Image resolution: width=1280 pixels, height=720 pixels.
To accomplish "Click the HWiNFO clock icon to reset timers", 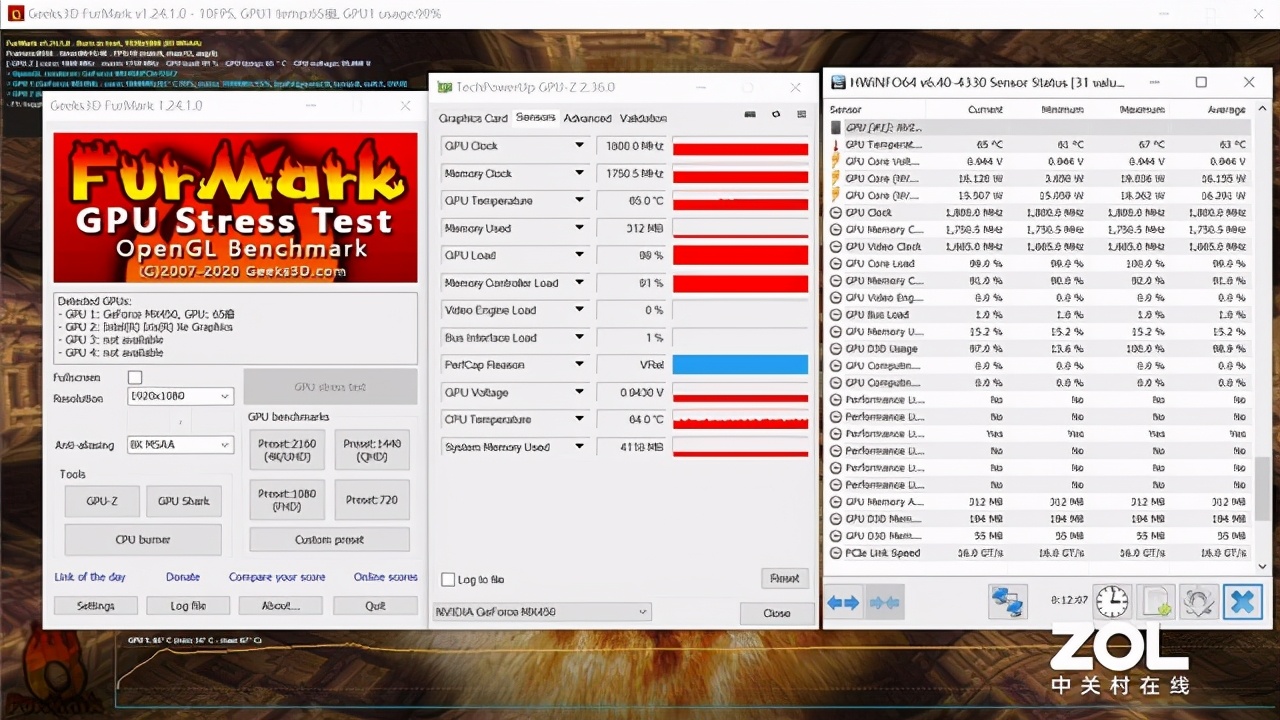I will point(1112,601).
